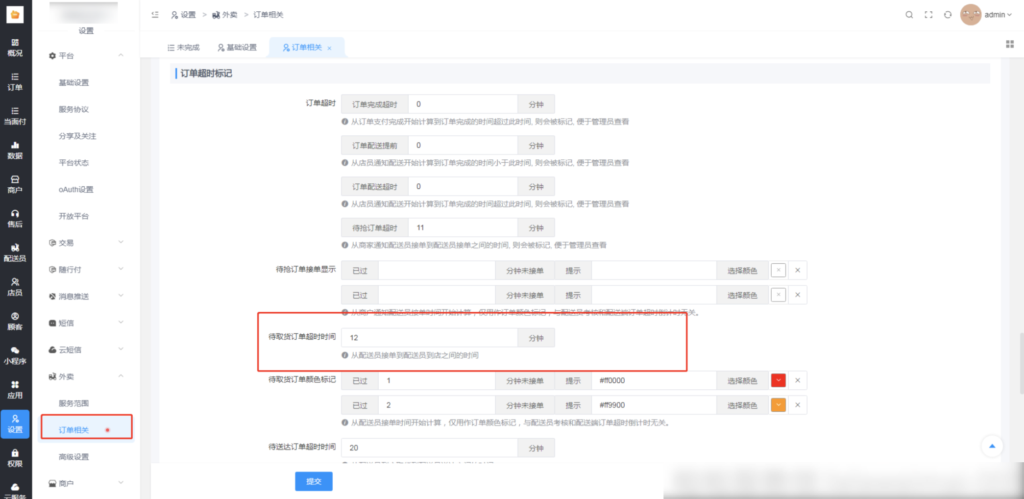Open the 服务协议 menu item

[x=74, y=110]
